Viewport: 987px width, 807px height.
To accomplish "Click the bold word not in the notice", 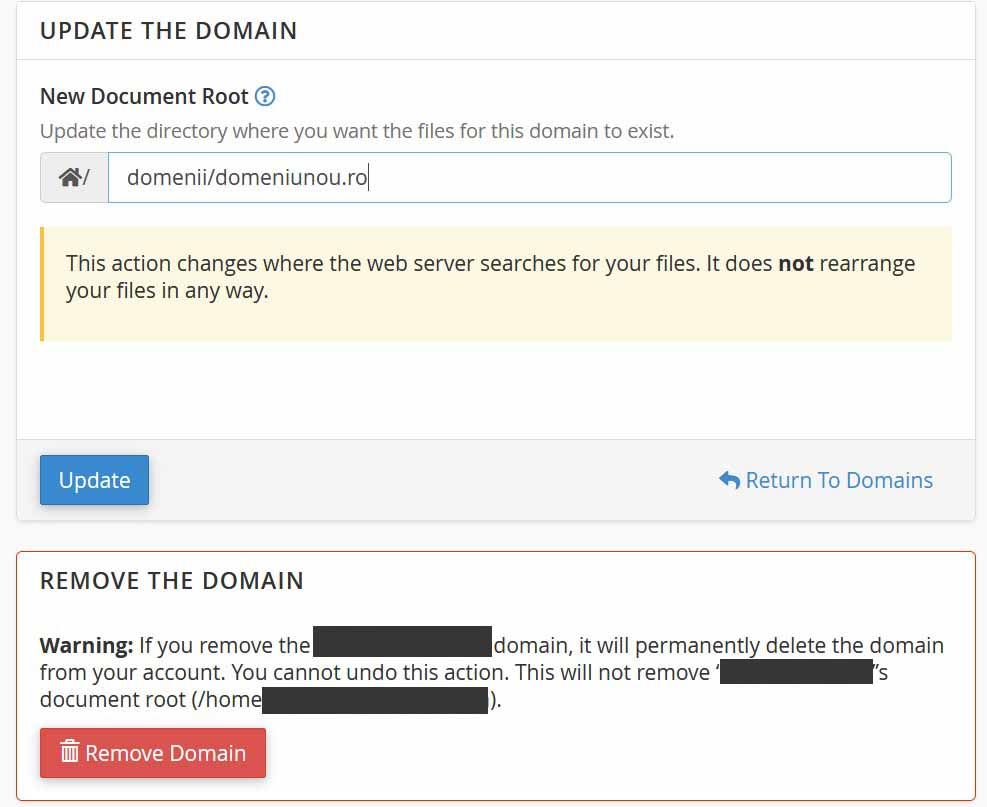I will (x=796, y=264).
